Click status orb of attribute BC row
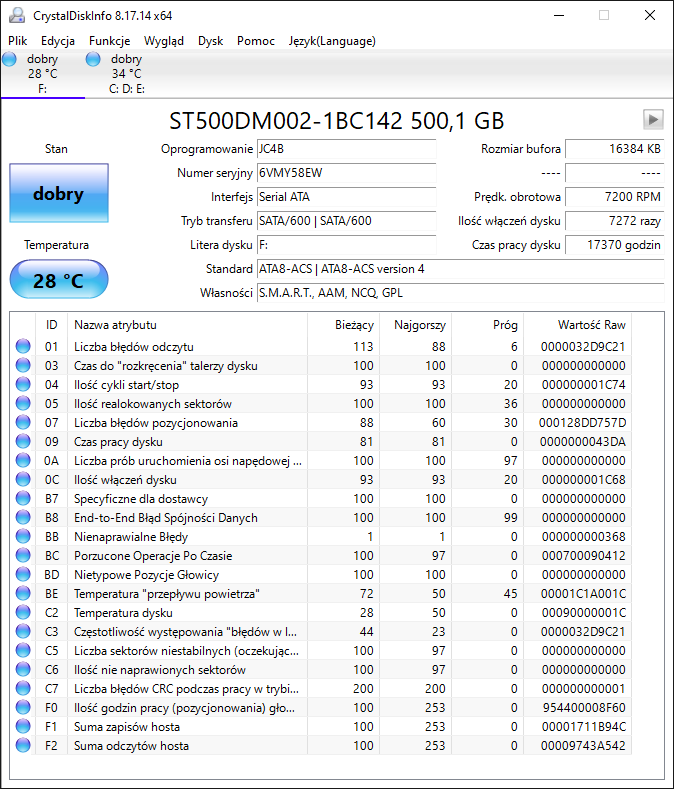The image size is (674, 789). click(23, 556)
